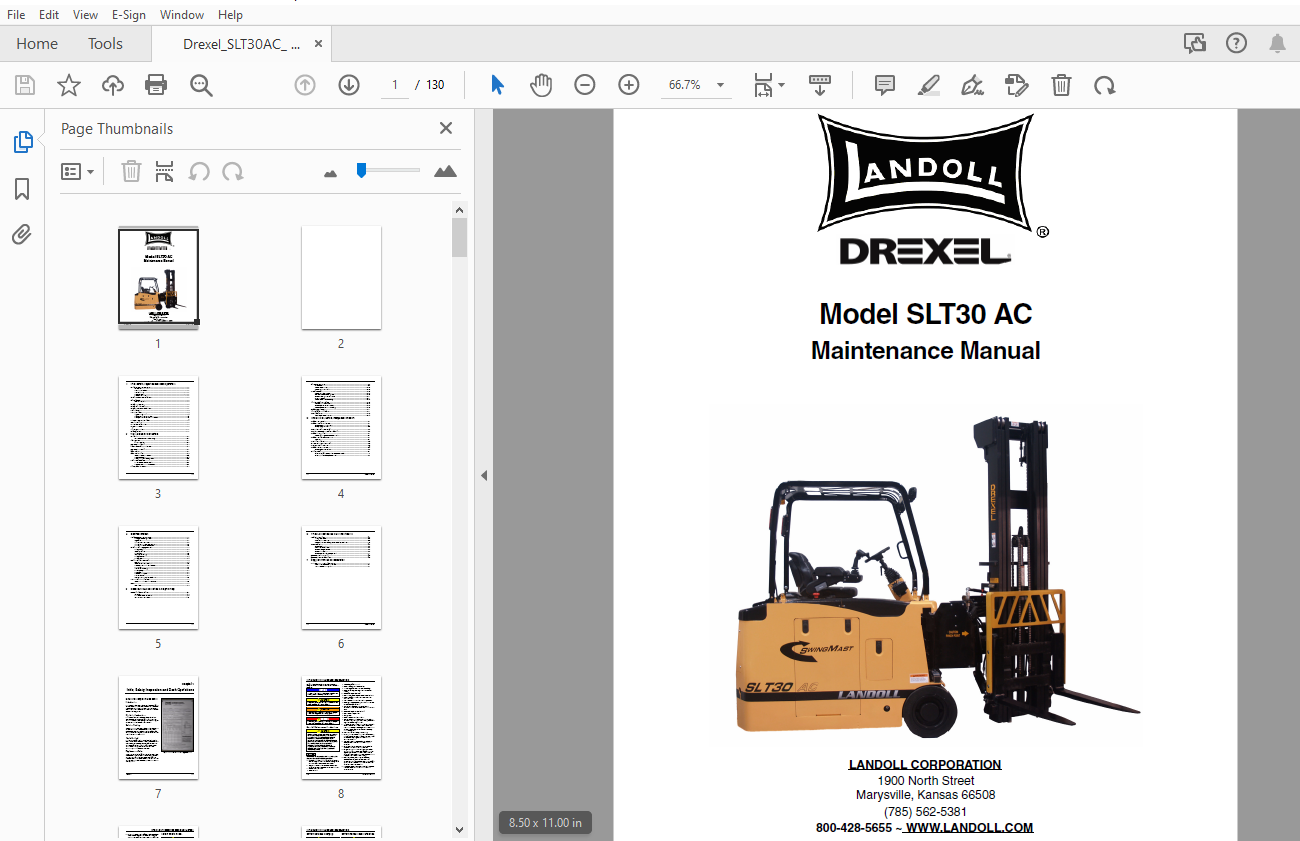The height and width of the screenshot is (841, 1300).
Task: Select the highlight text pen tool
Action: pyautogui.click(x=929, y=85)
